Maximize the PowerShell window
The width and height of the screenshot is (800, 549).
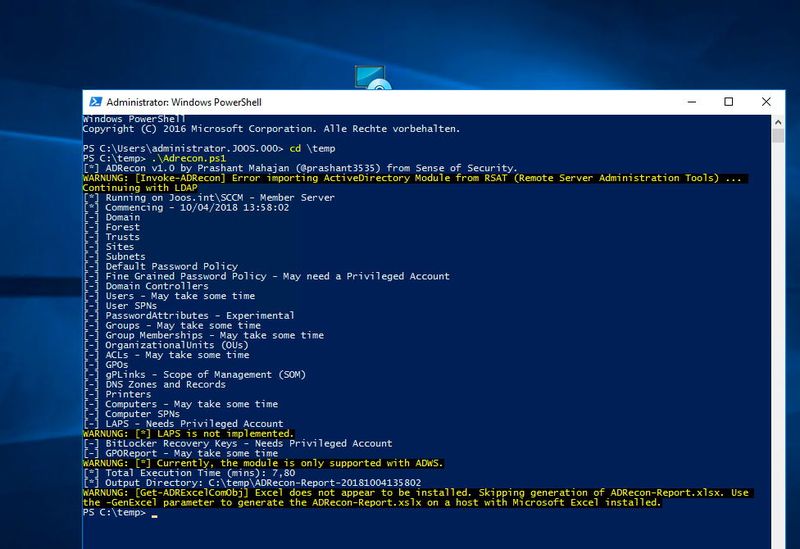[x=729, y=102]
